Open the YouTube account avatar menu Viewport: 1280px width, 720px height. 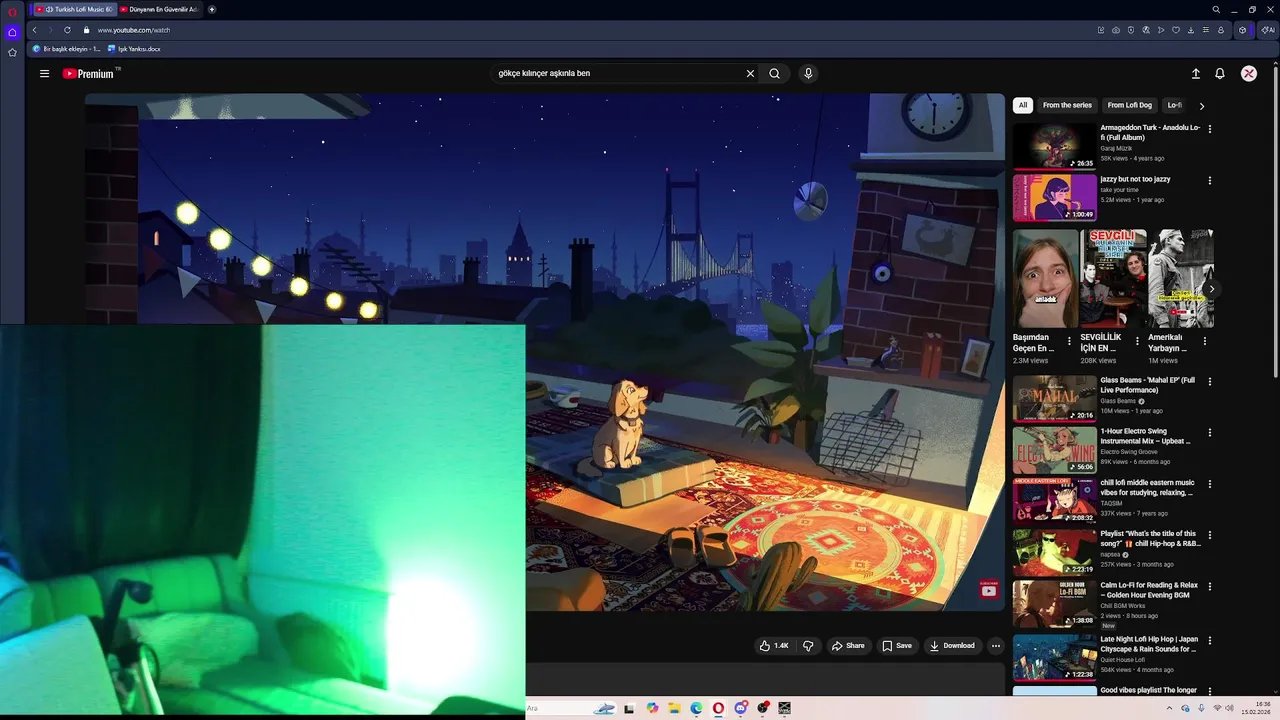[x=1249, y=73]
